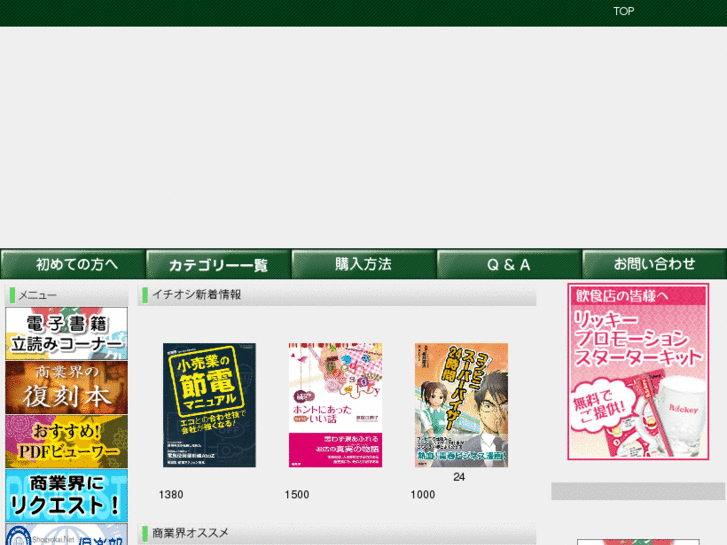This screenshot has height=545, width=727.
Task: Click the 1500 price text
Action: coord(297,495)
